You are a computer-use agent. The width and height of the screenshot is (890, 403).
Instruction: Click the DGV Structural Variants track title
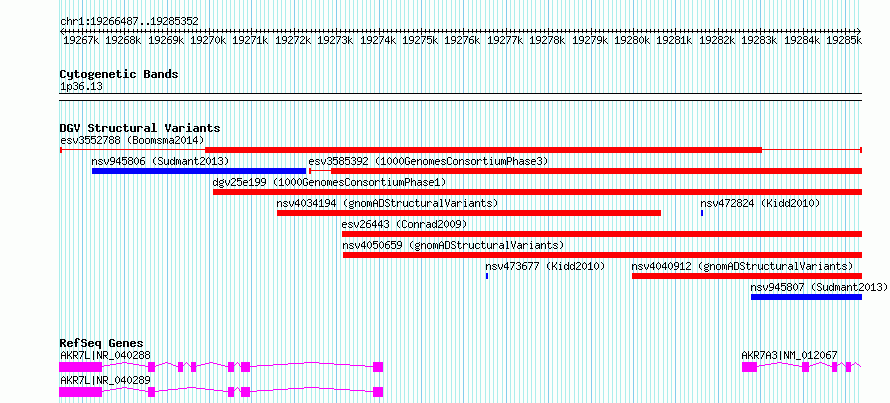click(x=140, y=128)
